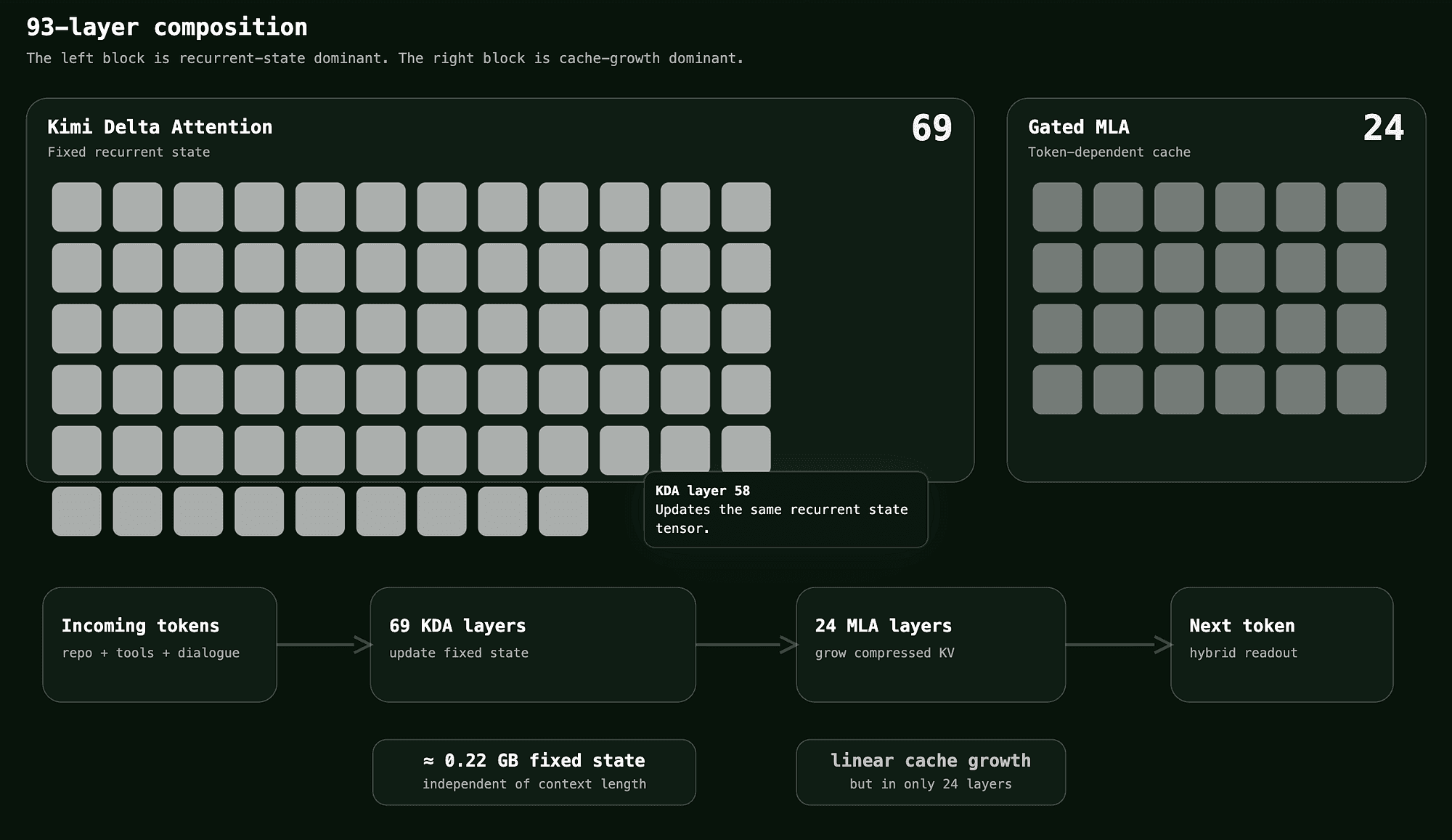1452x840 pixels.
Task: Click 'but in only 24 layers' text
Action: pos(931,784)
